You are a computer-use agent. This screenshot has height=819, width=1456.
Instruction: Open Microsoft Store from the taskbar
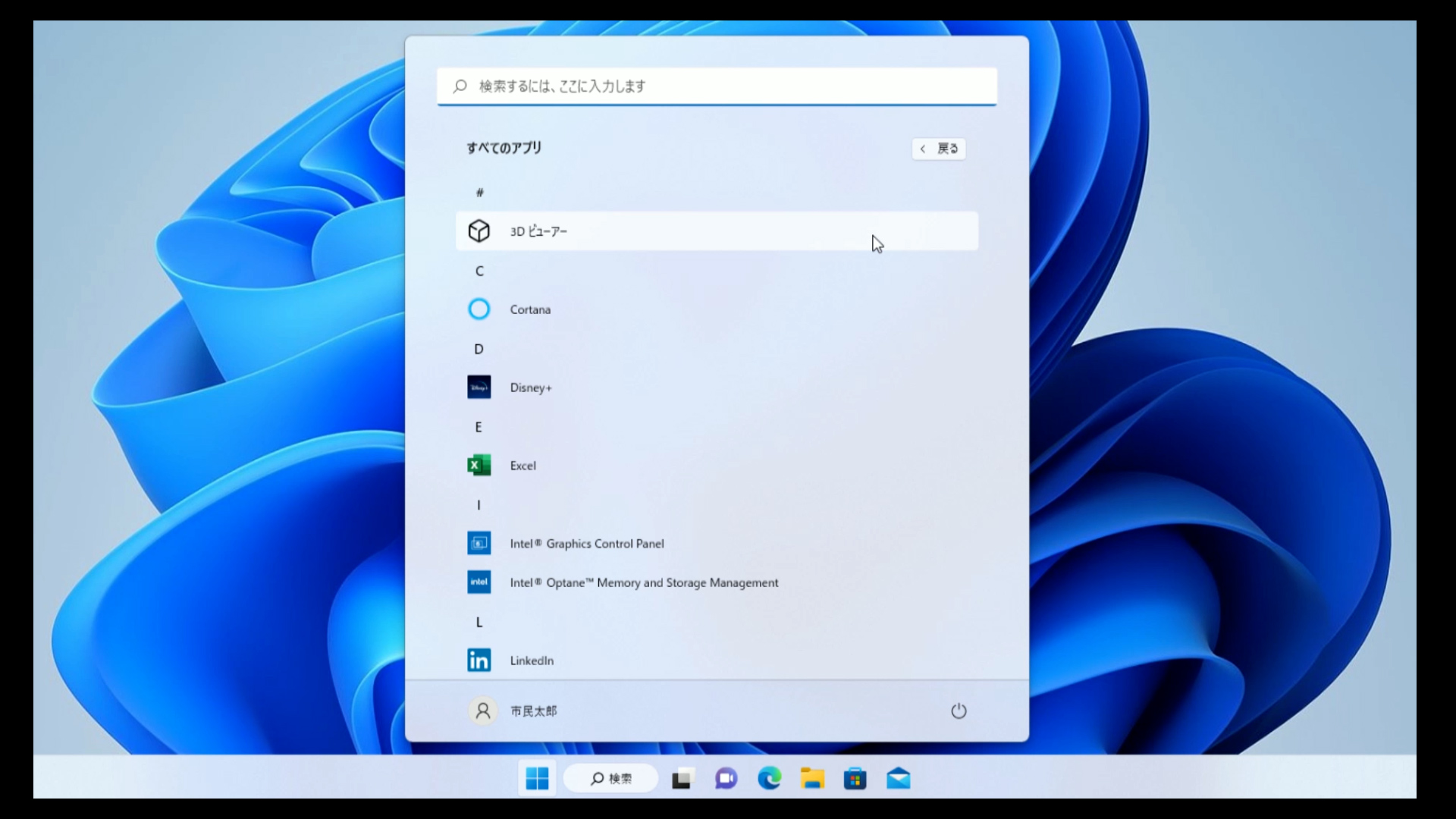coord(855,779)
